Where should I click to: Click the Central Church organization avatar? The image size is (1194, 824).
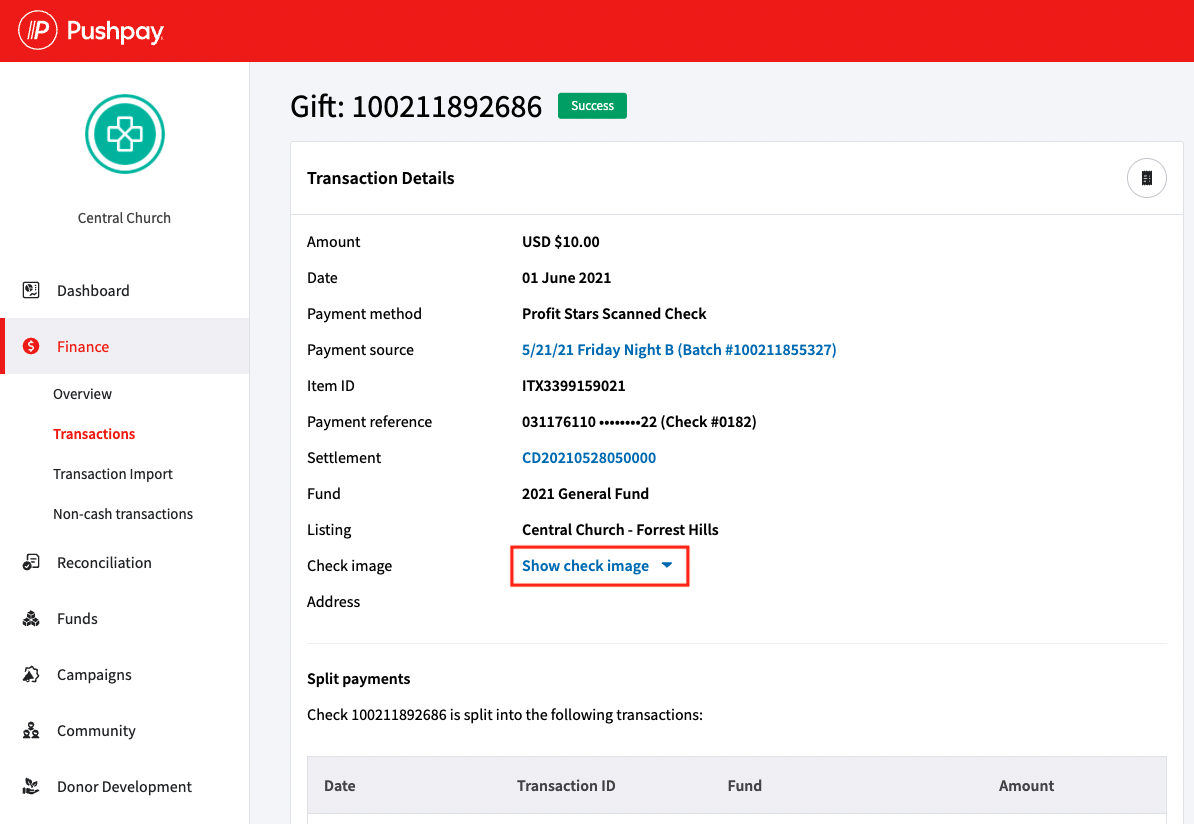click(124, 134)
